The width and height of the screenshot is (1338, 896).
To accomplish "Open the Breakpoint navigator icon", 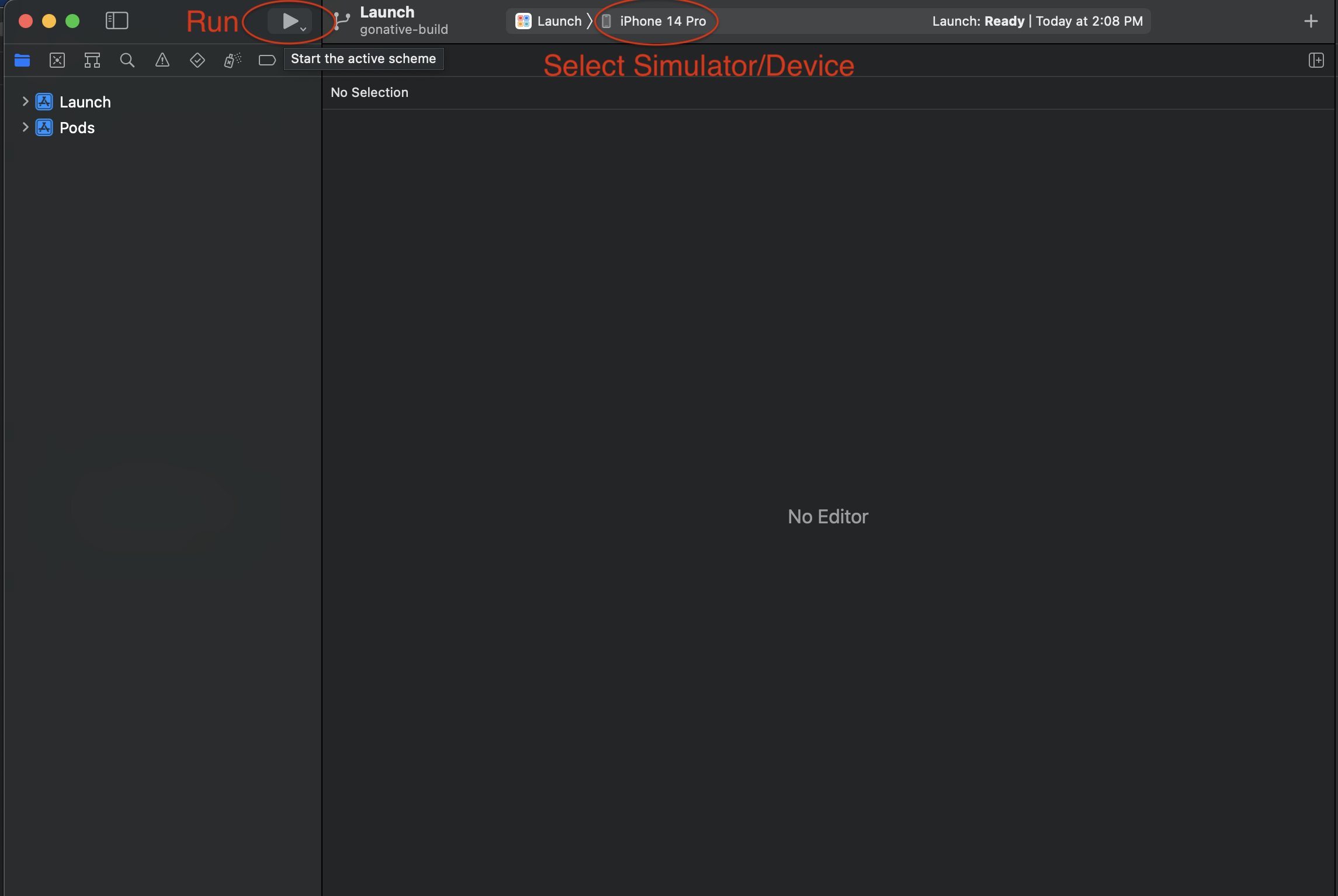I will coord(267,60).
